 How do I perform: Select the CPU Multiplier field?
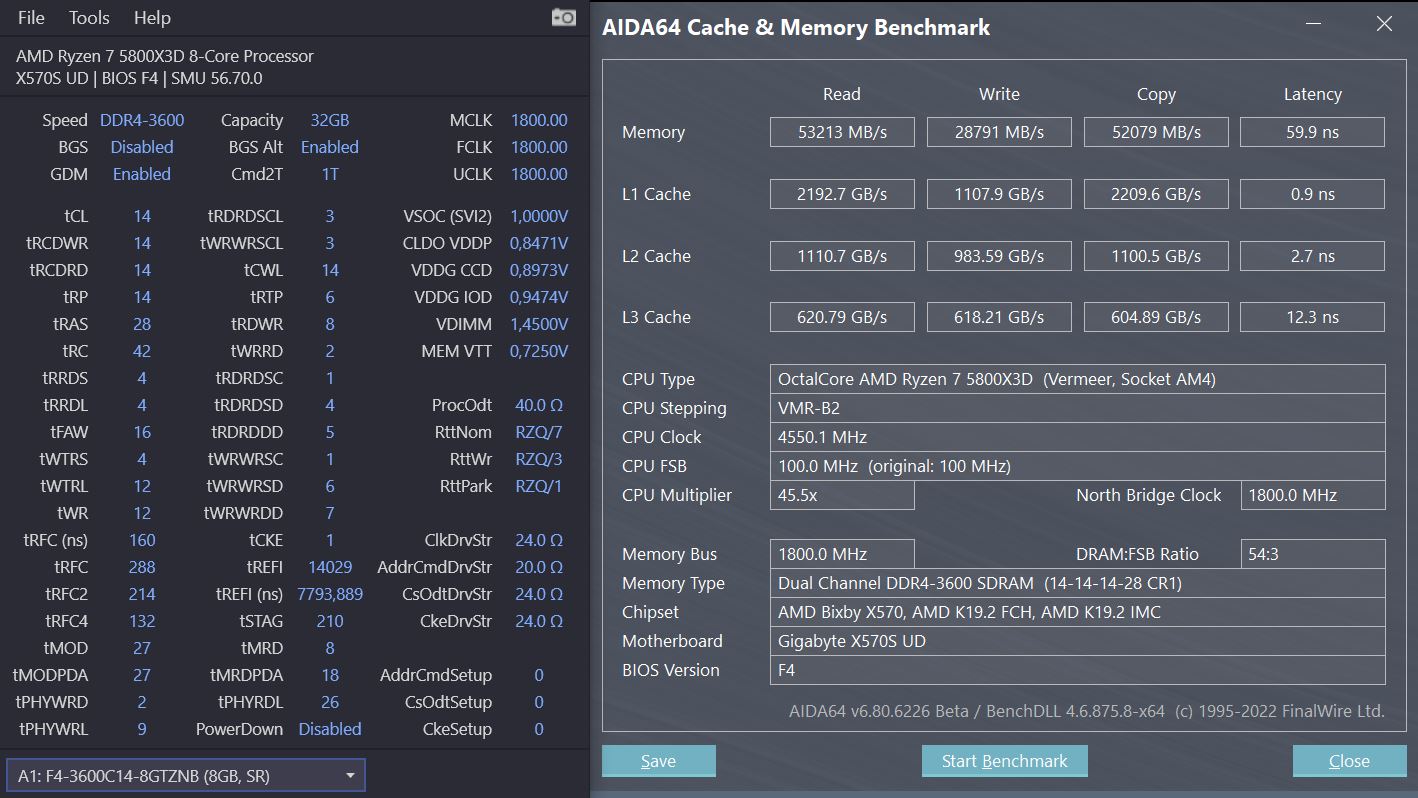842,495
